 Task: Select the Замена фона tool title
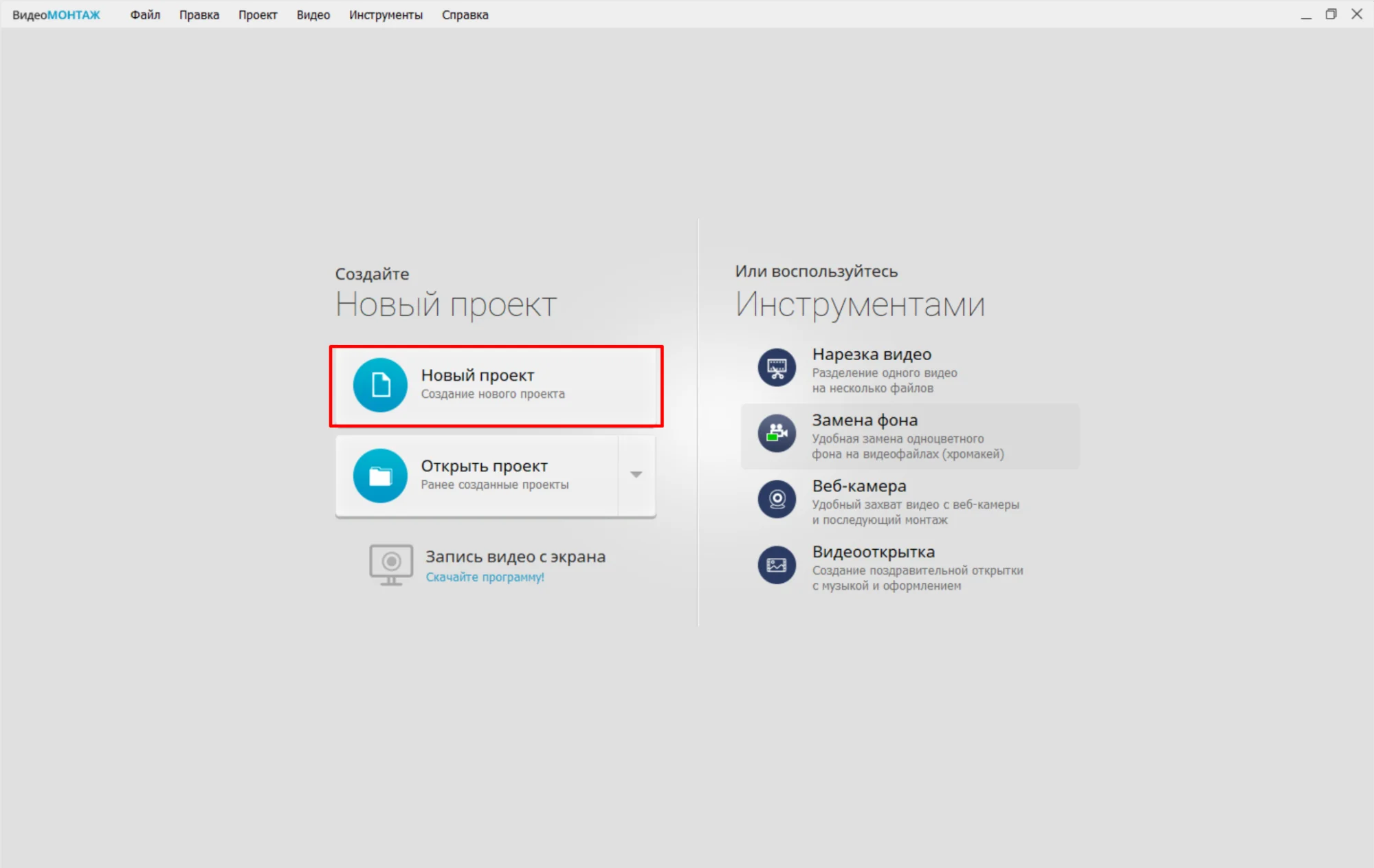pyautogui.click(x=865, y=420)
